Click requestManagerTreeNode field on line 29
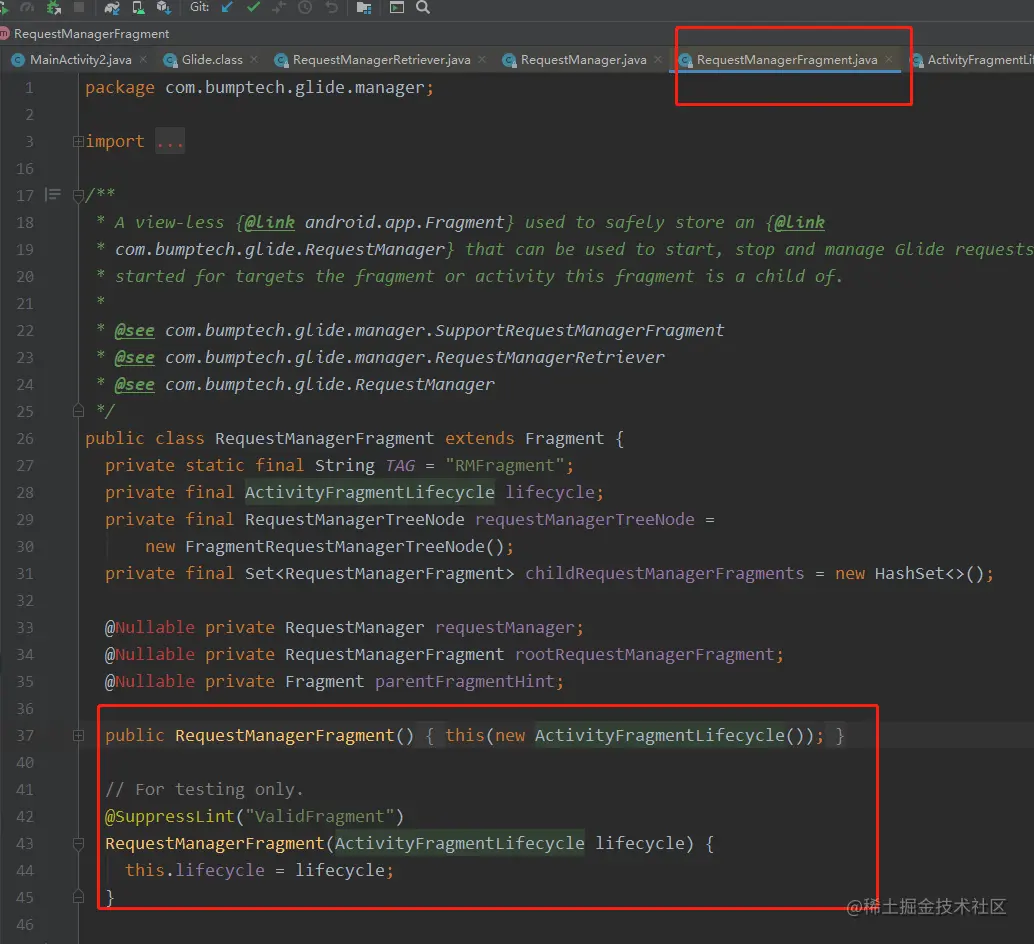 [x=584, y=519]
